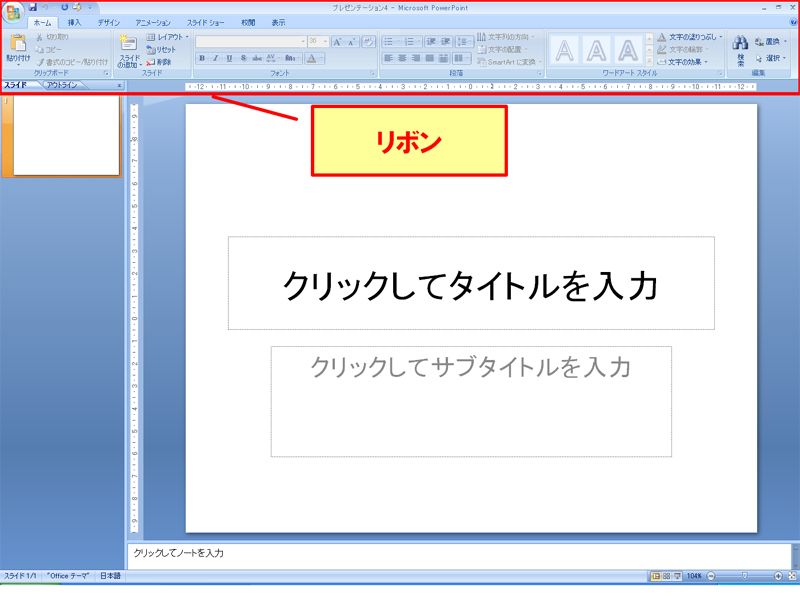
Task: Click the notes area クリックしてノートを入力
Action: (x=459, y=556)
